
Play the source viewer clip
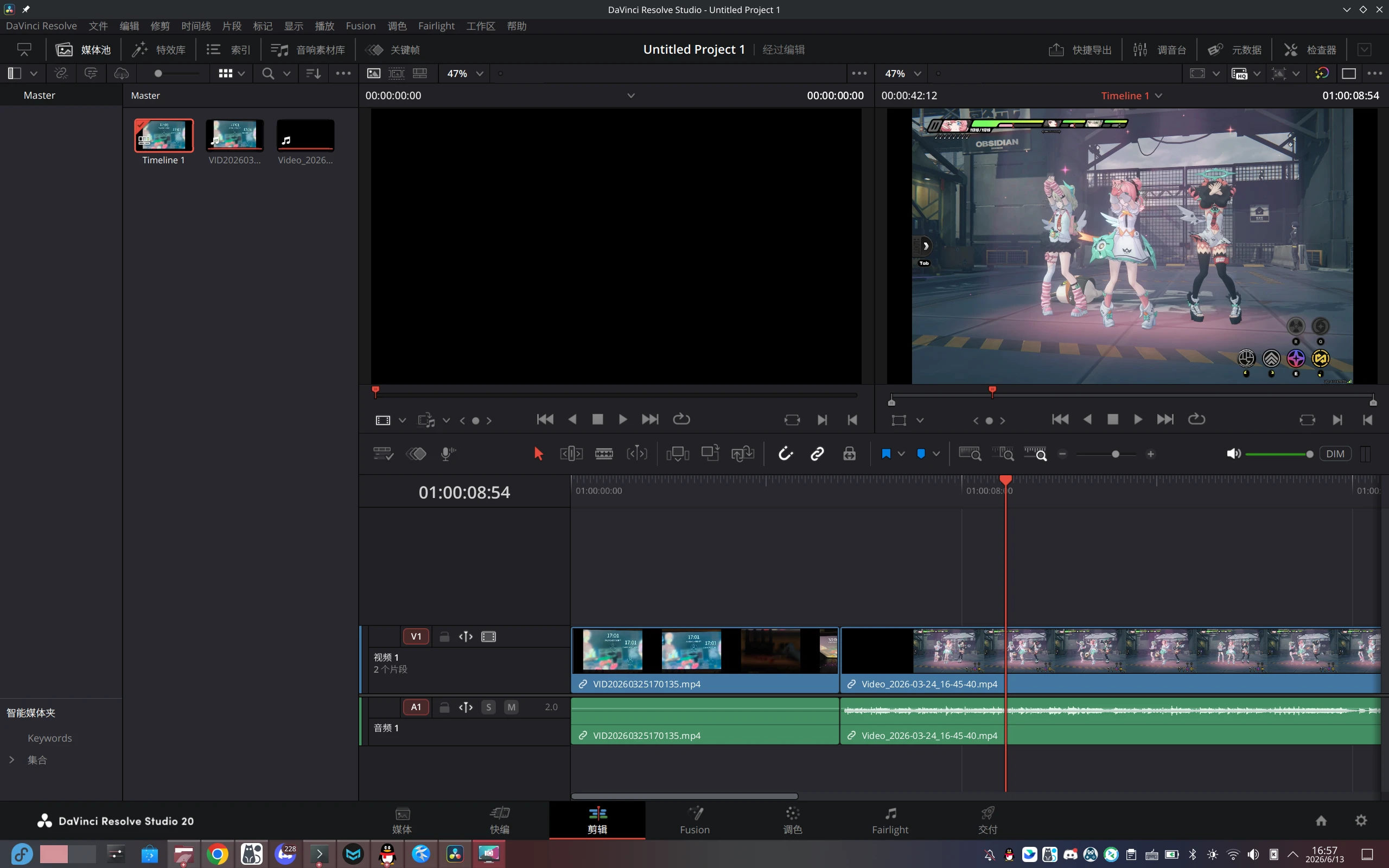click(623, 420)
